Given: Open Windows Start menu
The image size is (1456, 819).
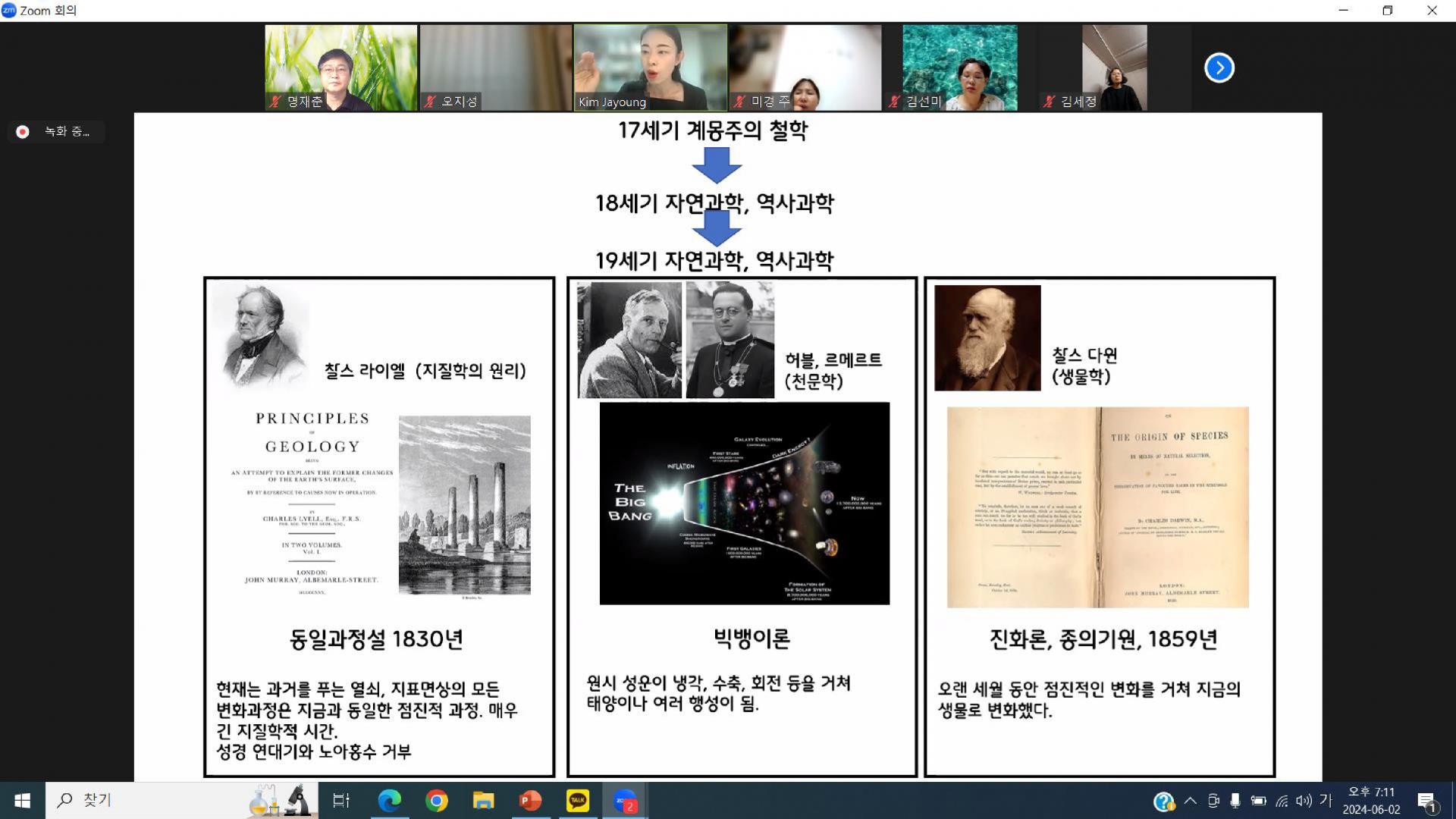Looking at the screenshot, I should coord(22,801).
